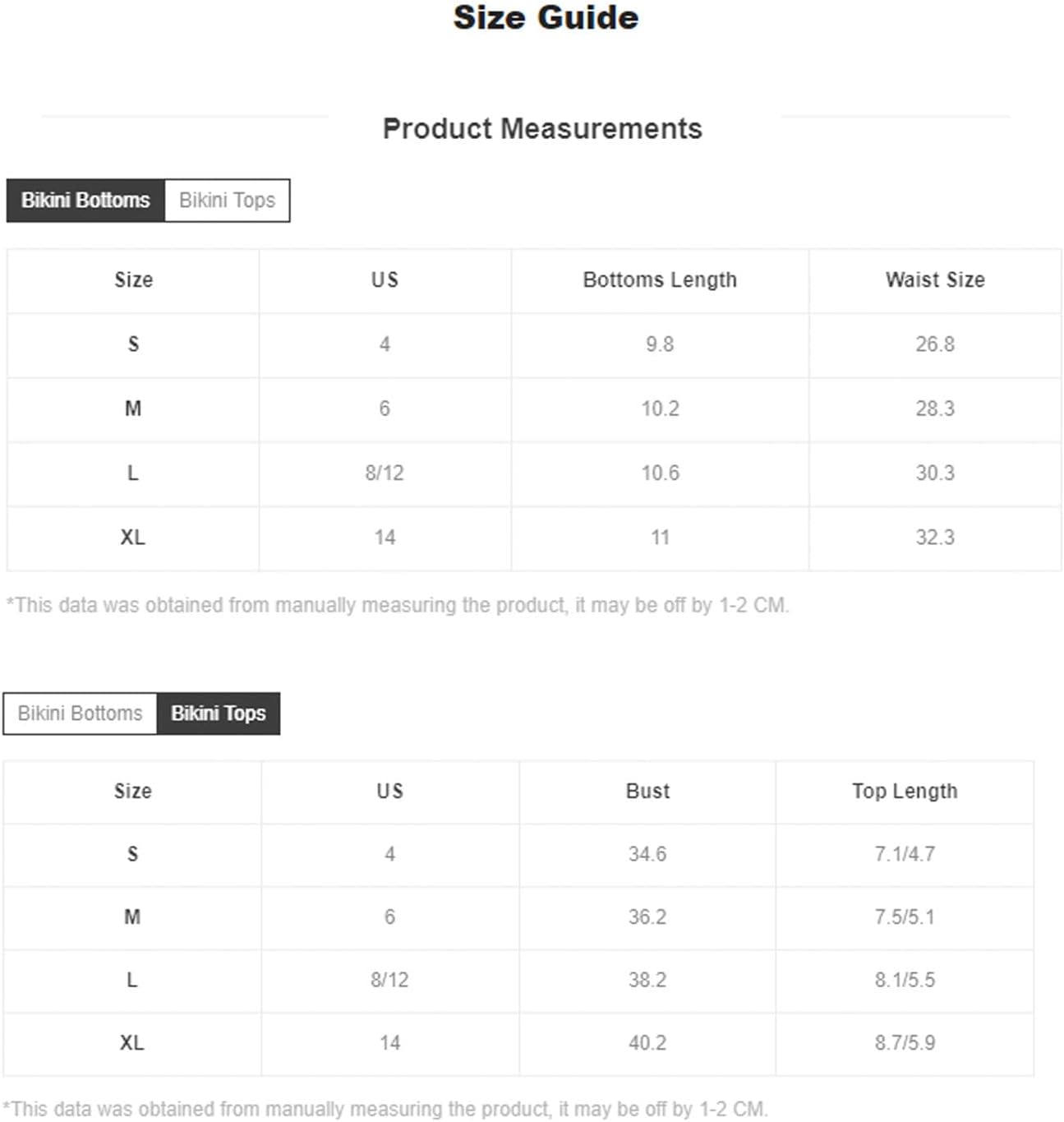This screenshot has height=1122, width=1064.
Task: Open the lower Bikini Bottoms tab
Action: (x=80, y=713)
